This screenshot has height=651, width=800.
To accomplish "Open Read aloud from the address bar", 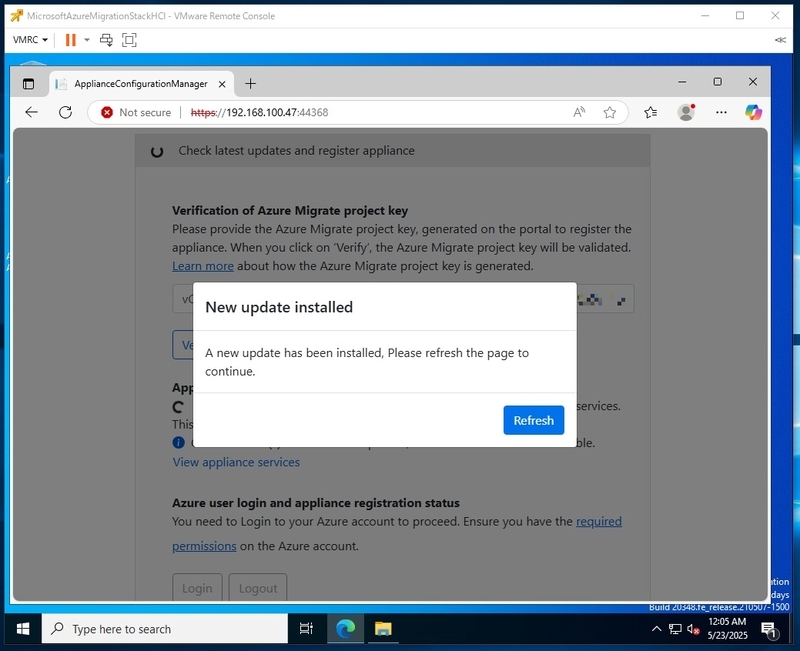I will tap(579, 112).
